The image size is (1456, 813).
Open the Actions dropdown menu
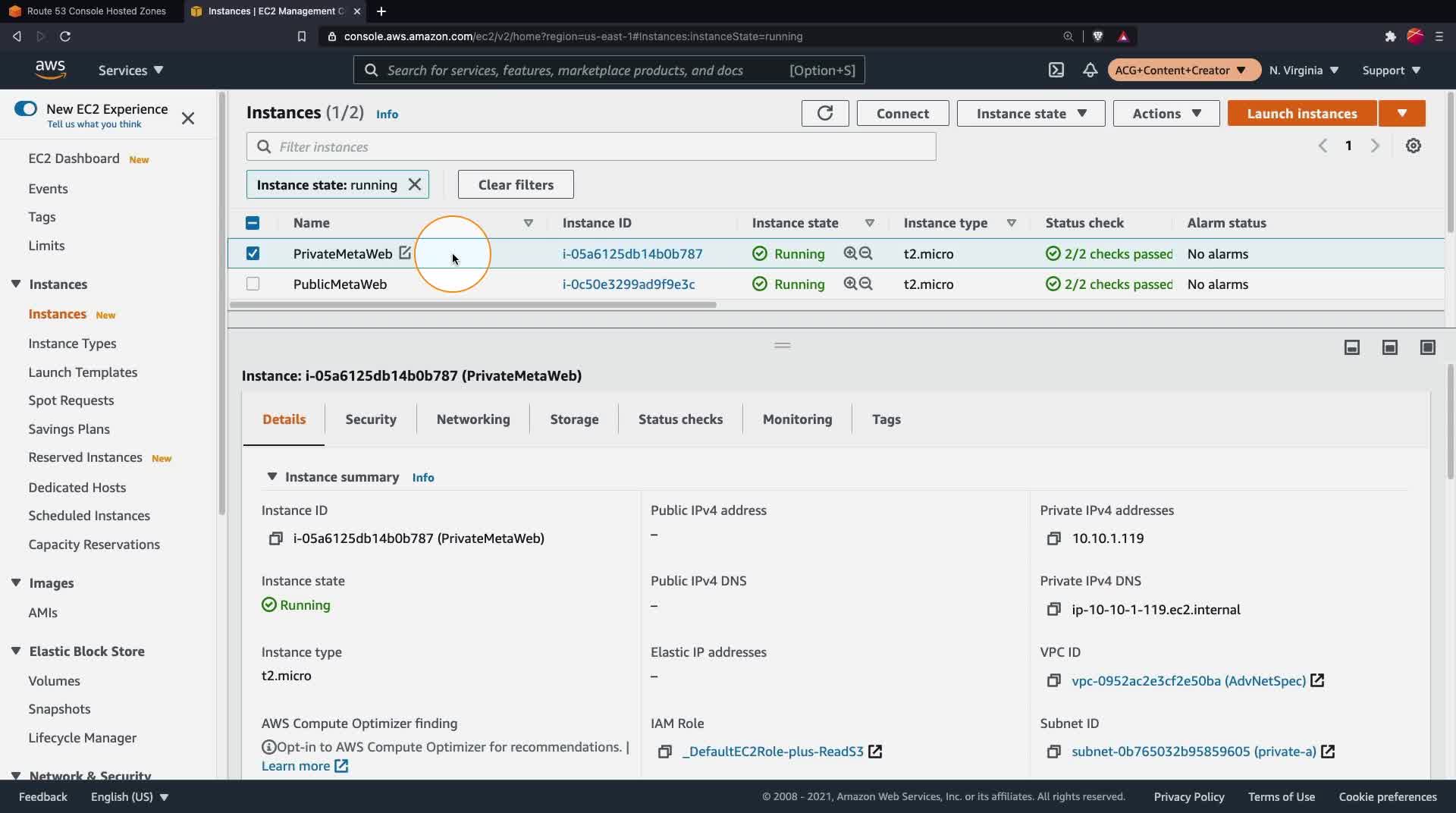[x=1166, y=113]
